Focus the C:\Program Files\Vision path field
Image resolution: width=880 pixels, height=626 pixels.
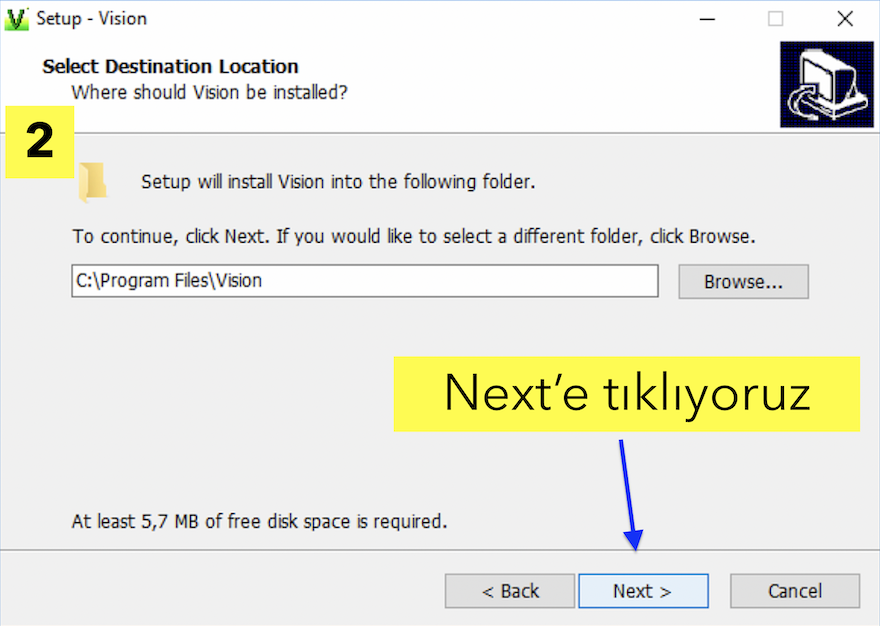tap(365, 281)
